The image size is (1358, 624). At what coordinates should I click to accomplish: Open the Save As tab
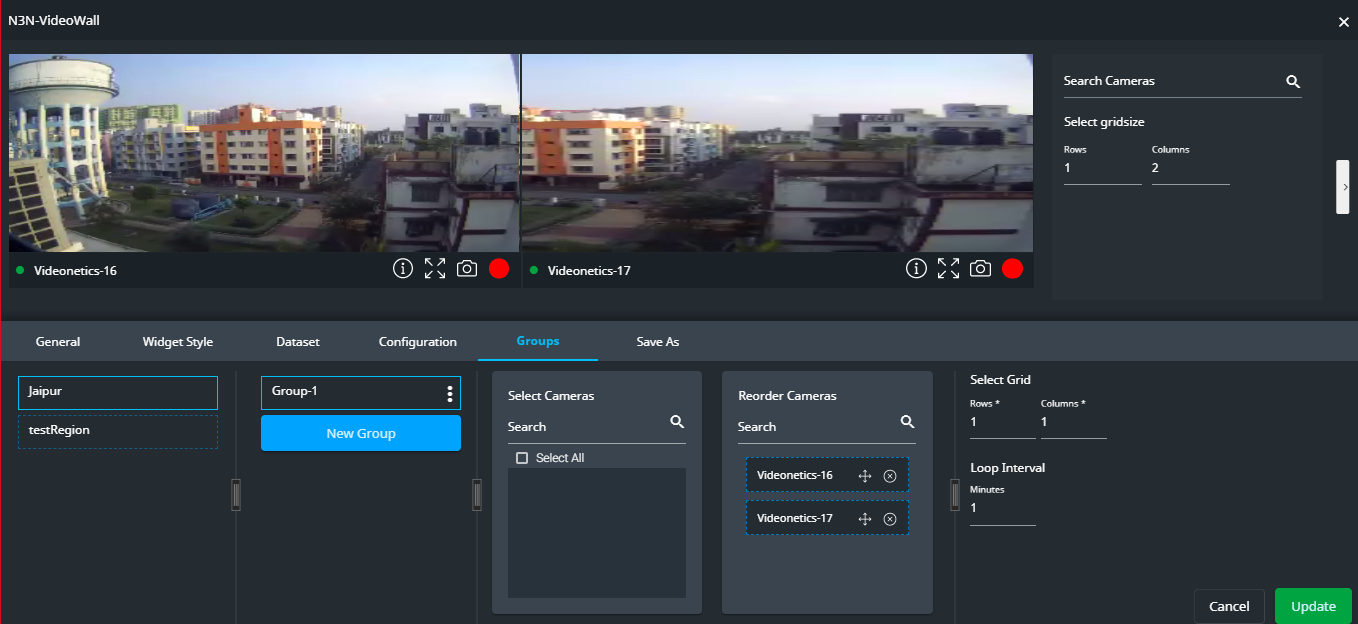pyautogui.click(x=658, y=342)
